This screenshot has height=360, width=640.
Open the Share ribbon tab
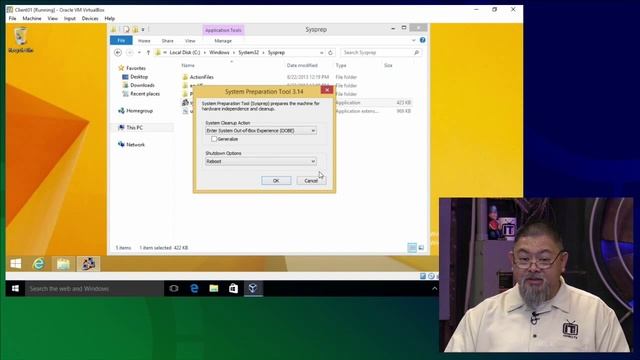click(x=167, y=41)
